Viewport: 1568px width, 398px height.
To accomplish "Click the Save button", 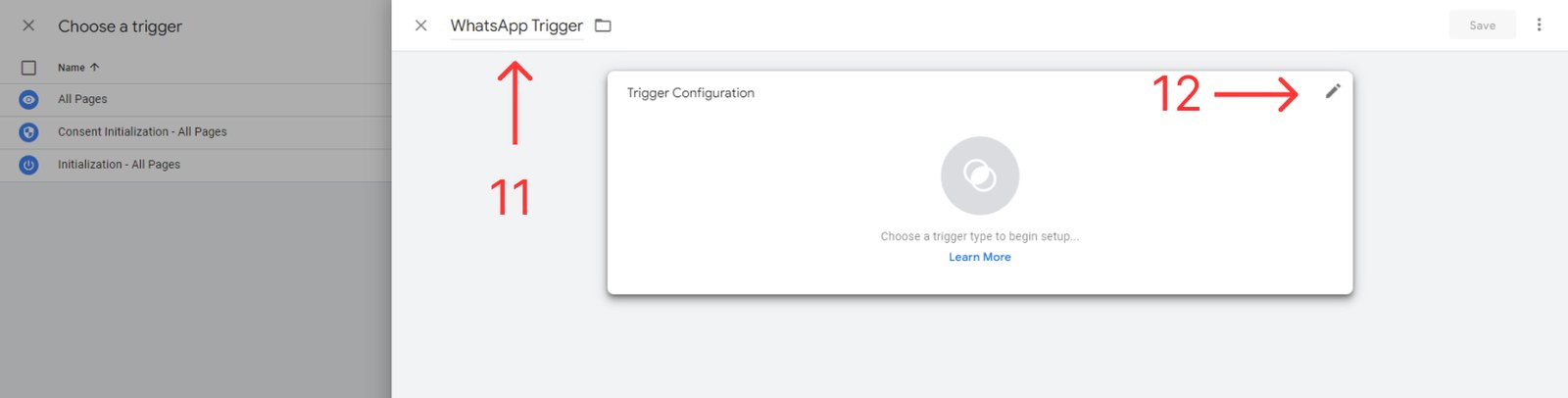I will coord(1482,25).
